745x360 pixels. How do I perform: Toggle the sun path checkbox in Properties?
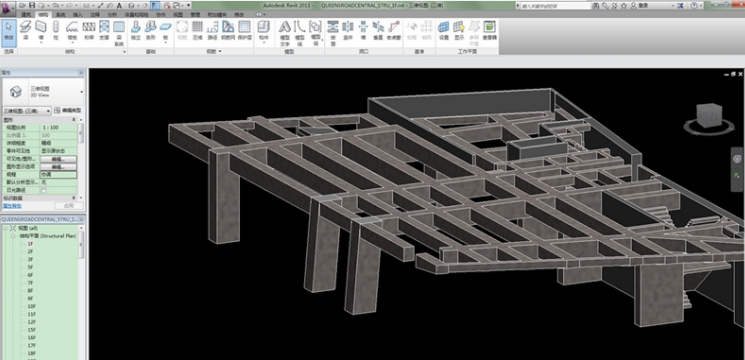pyautogui.click(x=44, y=190)
